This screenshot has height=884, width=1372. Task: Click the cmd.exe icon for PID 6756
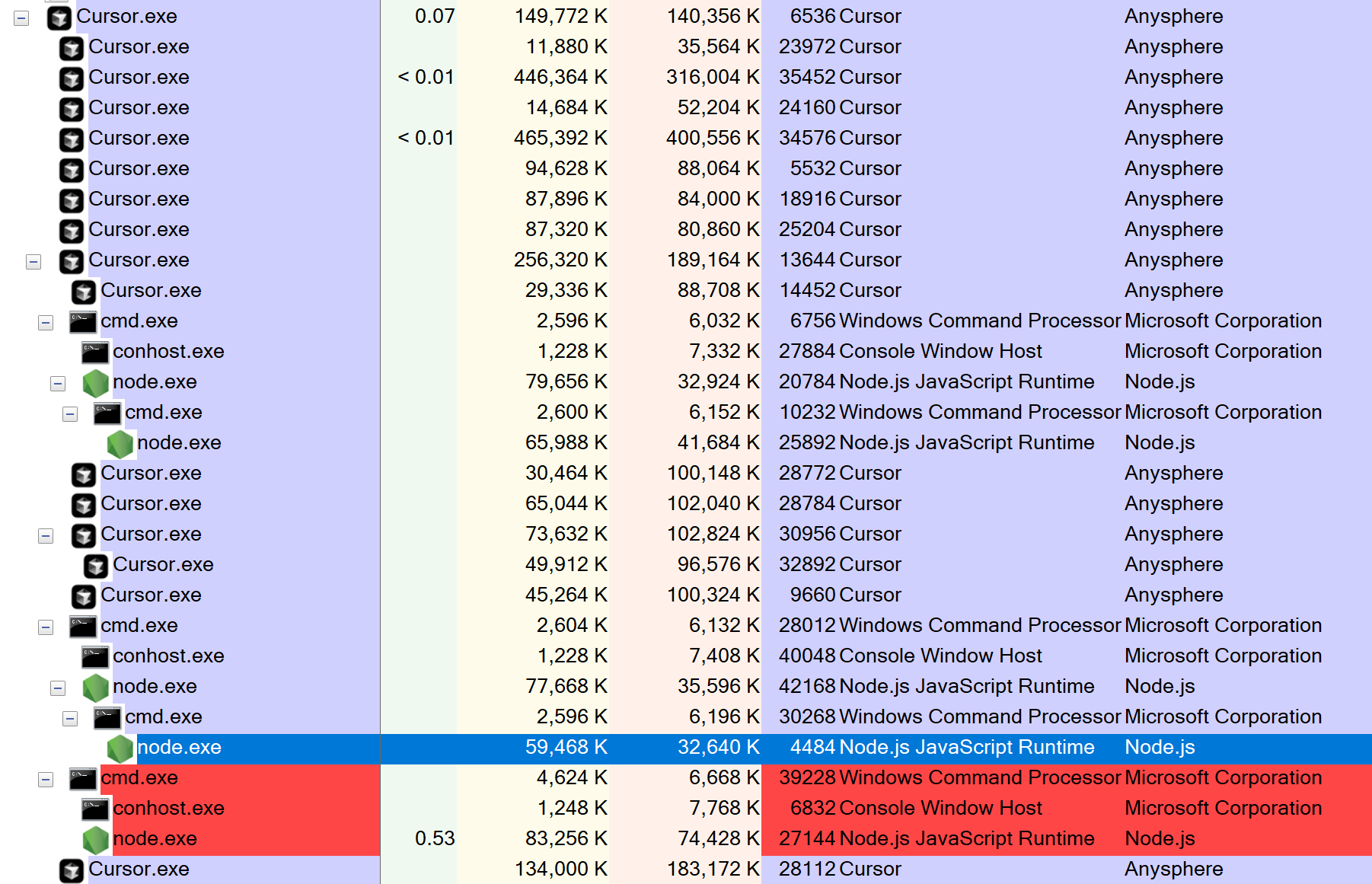click(x=84, y=321)
